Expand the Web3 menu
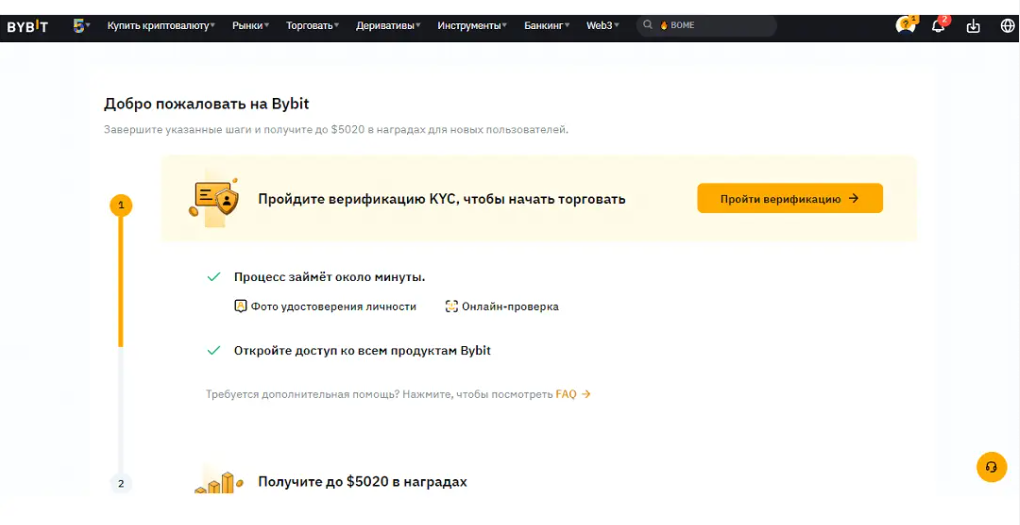Viewport: 1020px width, 525px height. [603, 25]
